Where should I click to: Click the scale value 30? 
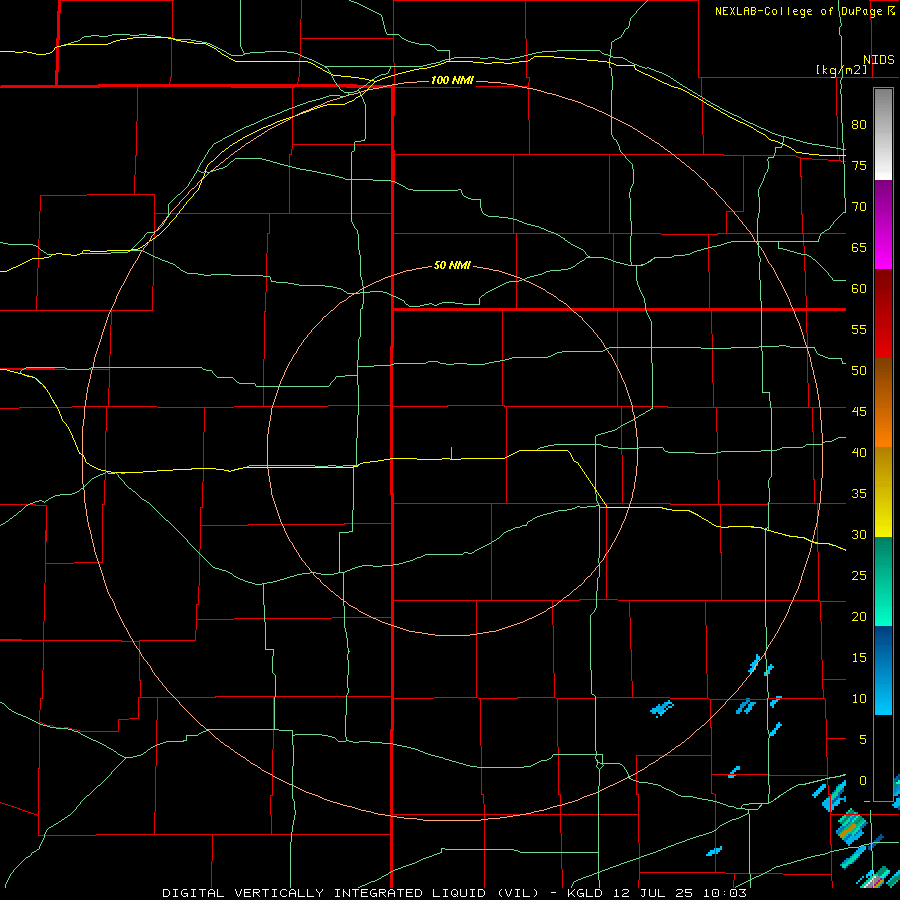click(x=859, y=535)
